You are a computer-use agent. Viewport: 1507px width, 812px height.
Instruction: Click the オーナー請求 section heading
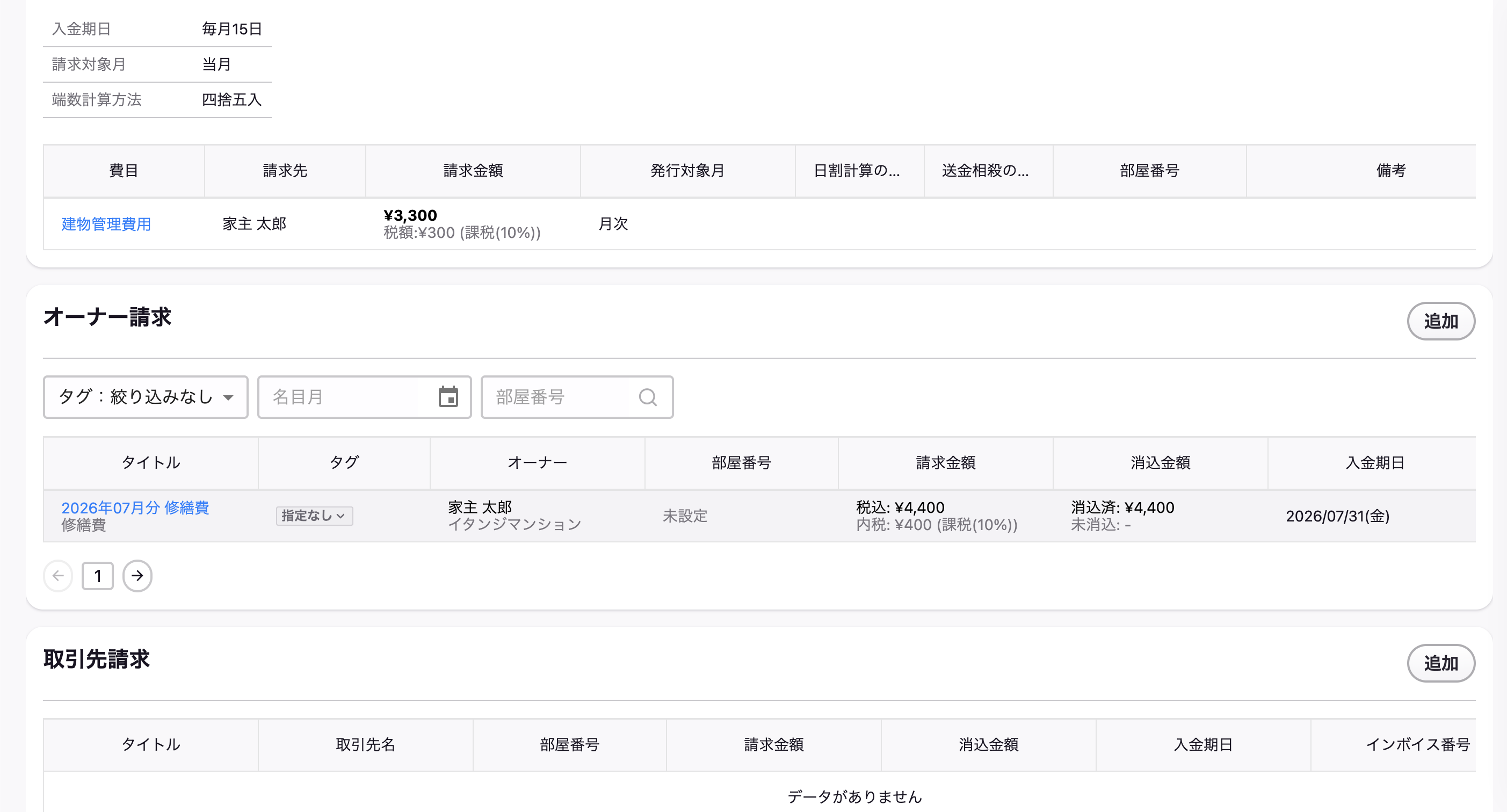(107, 318)
